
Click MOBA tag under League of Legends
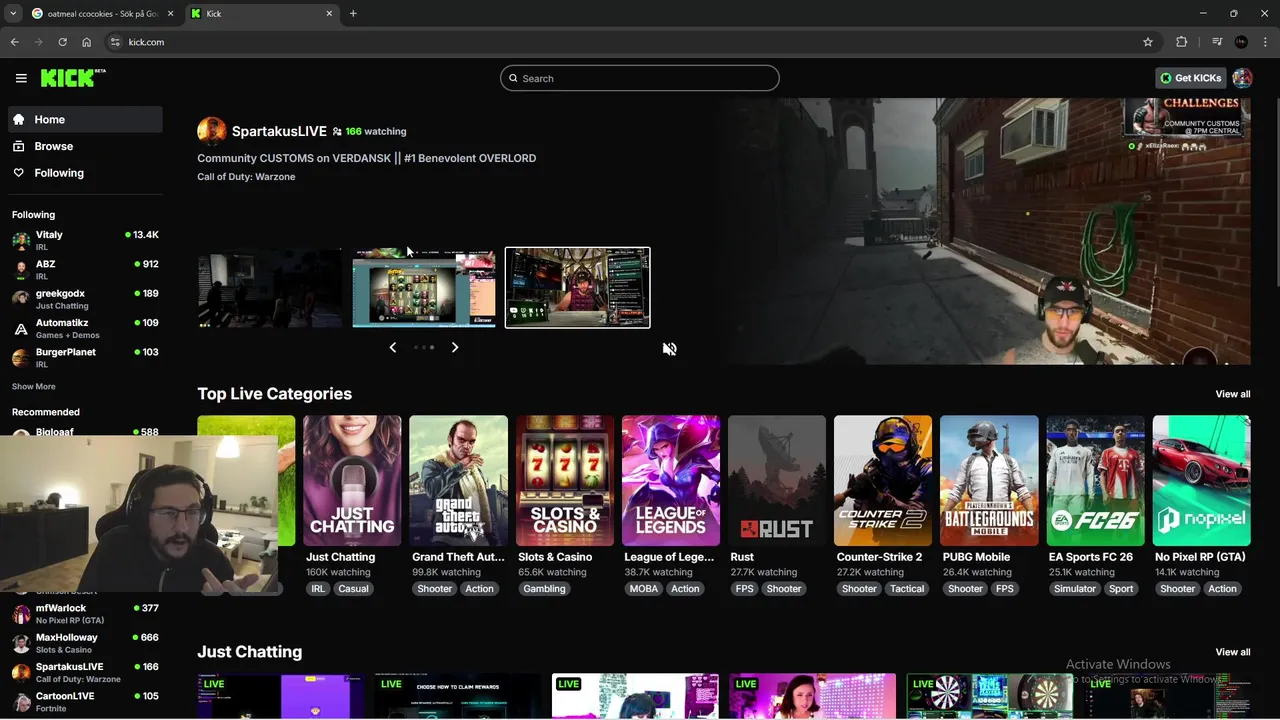pyautogui.click(x=643, y=589)
